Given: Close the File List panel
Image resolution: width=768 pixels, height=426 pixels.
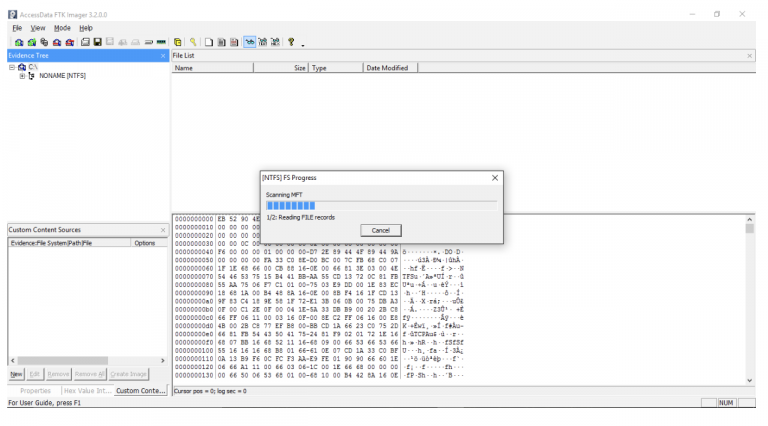Looking at the screenshot, I should (x=749, y=56).
